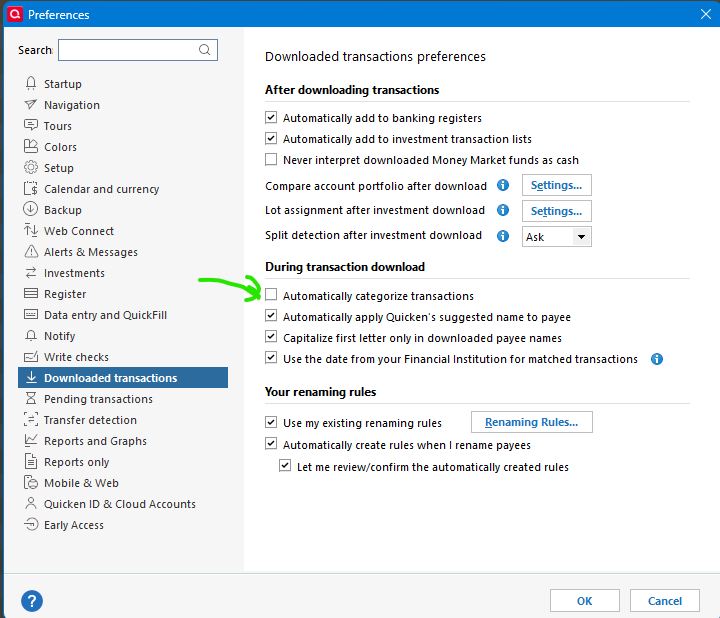This screenshot has width=720, height=618.
Task: Open Pending transactions preferences
Action: (98, 399)
